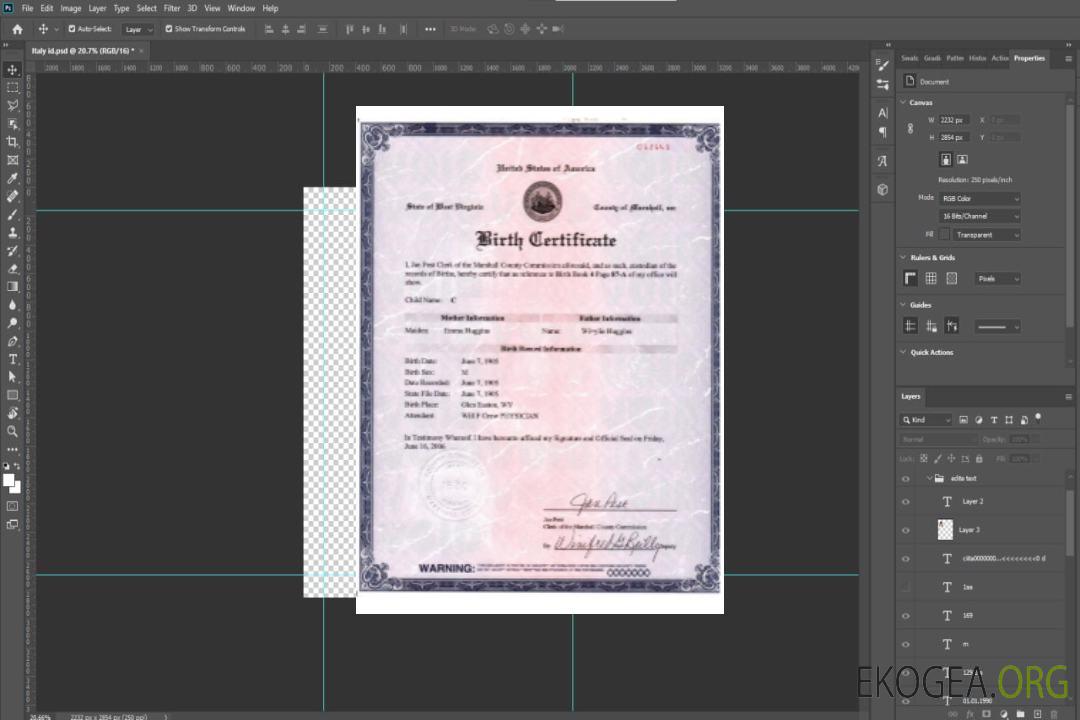
Task: Toggle rulers view in Rulers & Grids
Action: [x=910, y=278]
